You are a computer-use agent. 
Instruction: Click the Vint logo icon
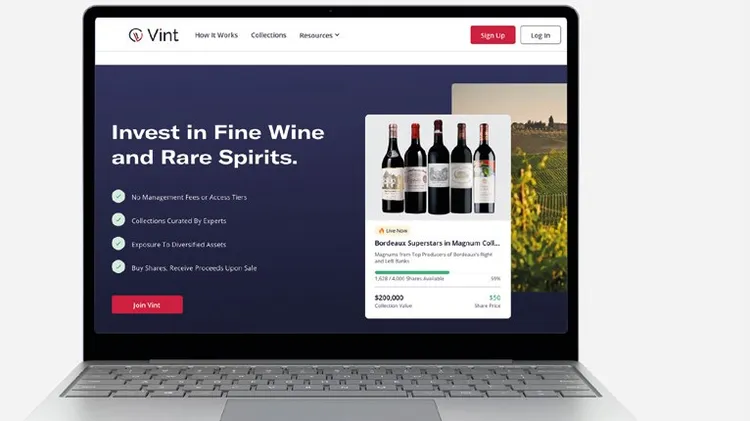pyautogui.click(x=136, y=35)
